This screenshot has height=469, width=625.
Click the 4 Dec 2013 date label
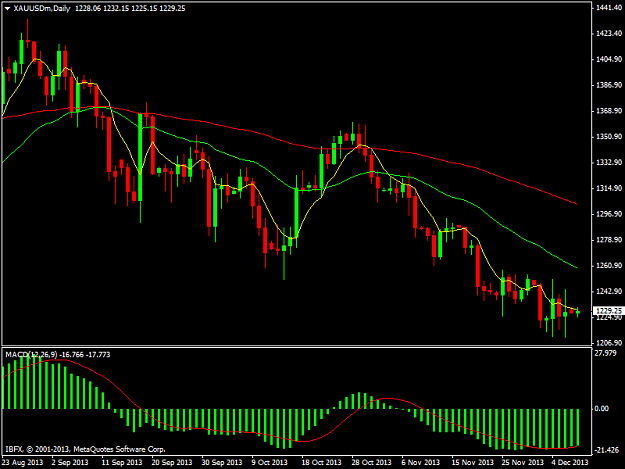tap(570, 462)
